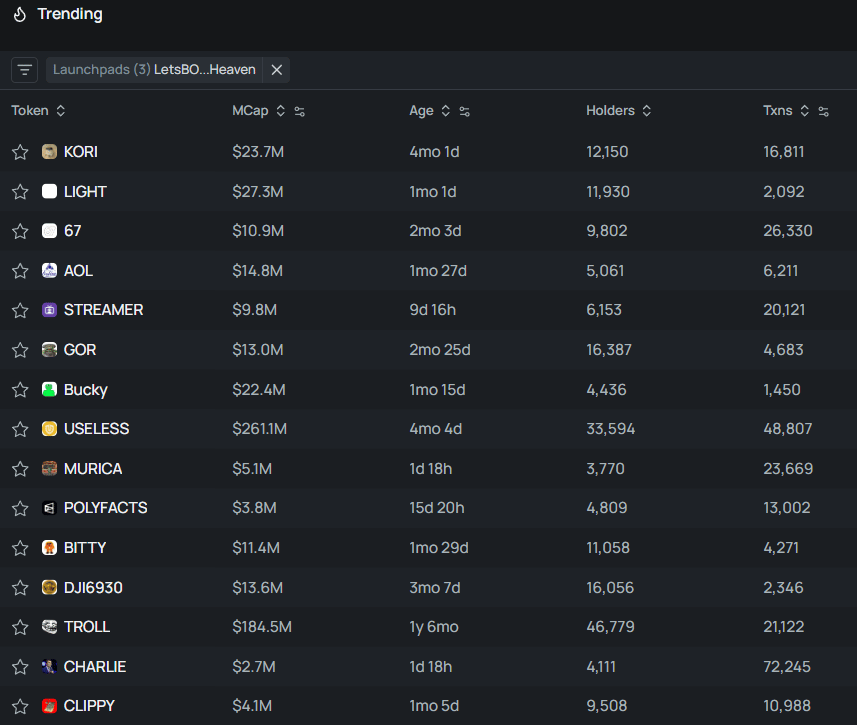Sort by Token column arrows
Image resolution: width=857 pixels, height=725 pixels.
point(60,111)
